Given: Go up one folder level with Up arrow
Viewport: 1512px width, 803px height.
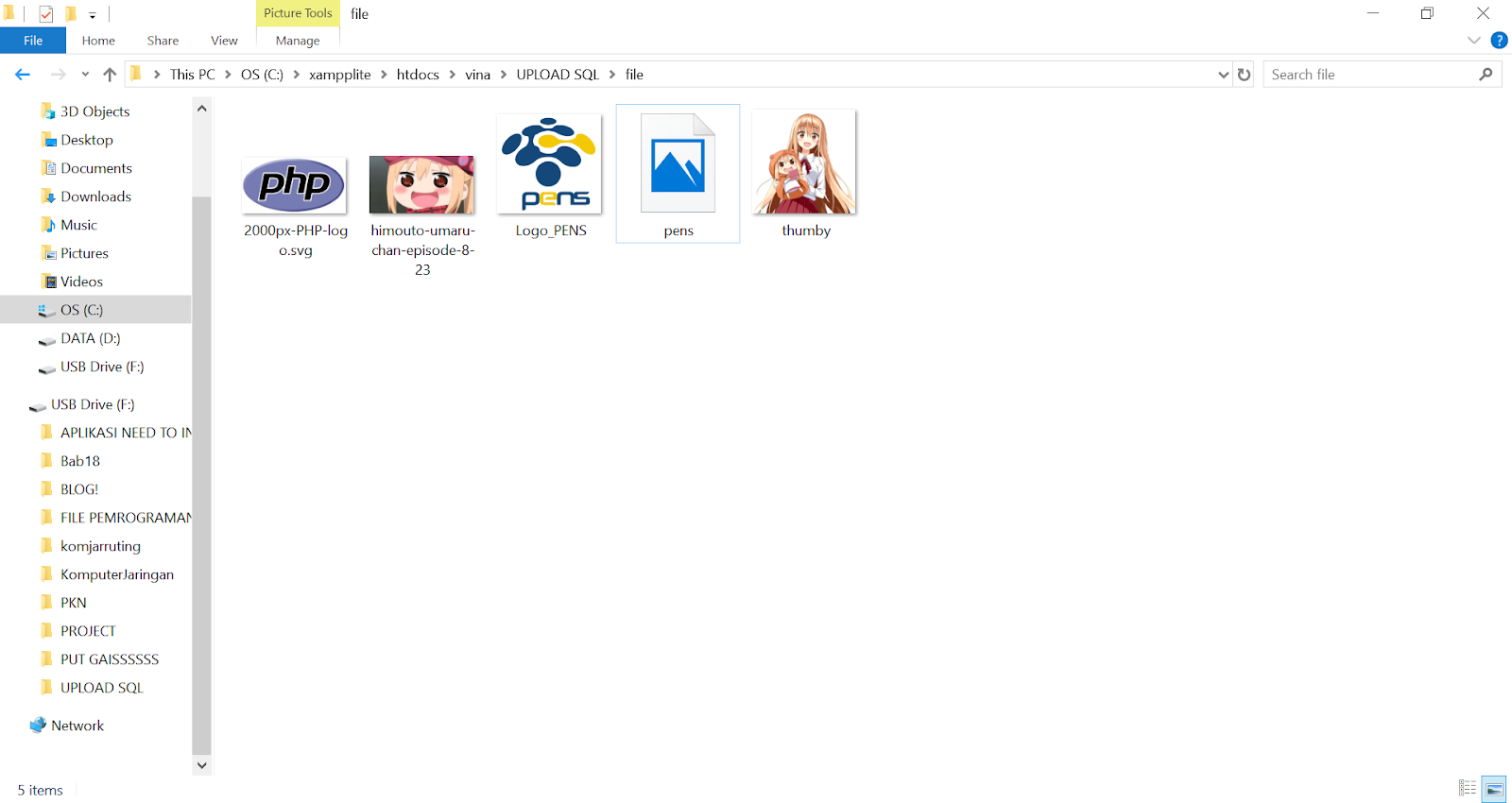Looking at the screenshot, I should (110, 75).
